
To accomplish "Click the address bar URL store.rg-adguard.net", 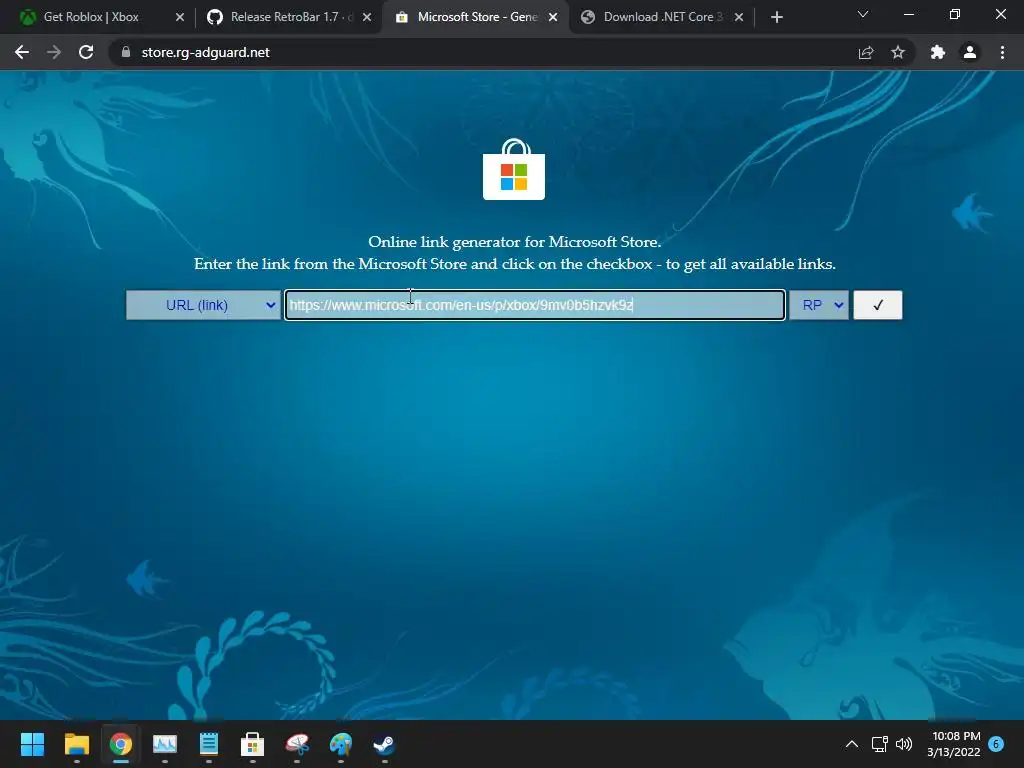I will click(x=205, y=52).
